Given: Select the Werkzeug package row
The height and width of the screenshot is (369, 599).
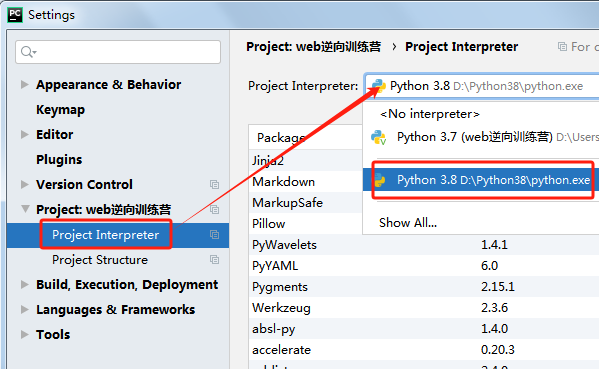Looking at the screenshot, I should [424, 308].
